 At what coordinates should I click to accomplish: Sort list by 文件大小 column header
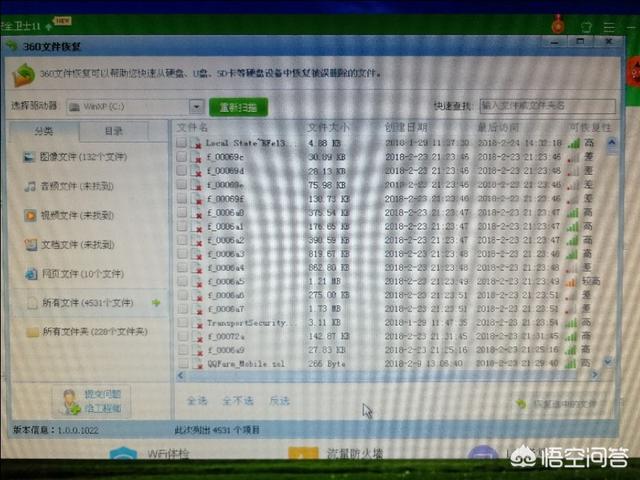(x=328, y=128)
